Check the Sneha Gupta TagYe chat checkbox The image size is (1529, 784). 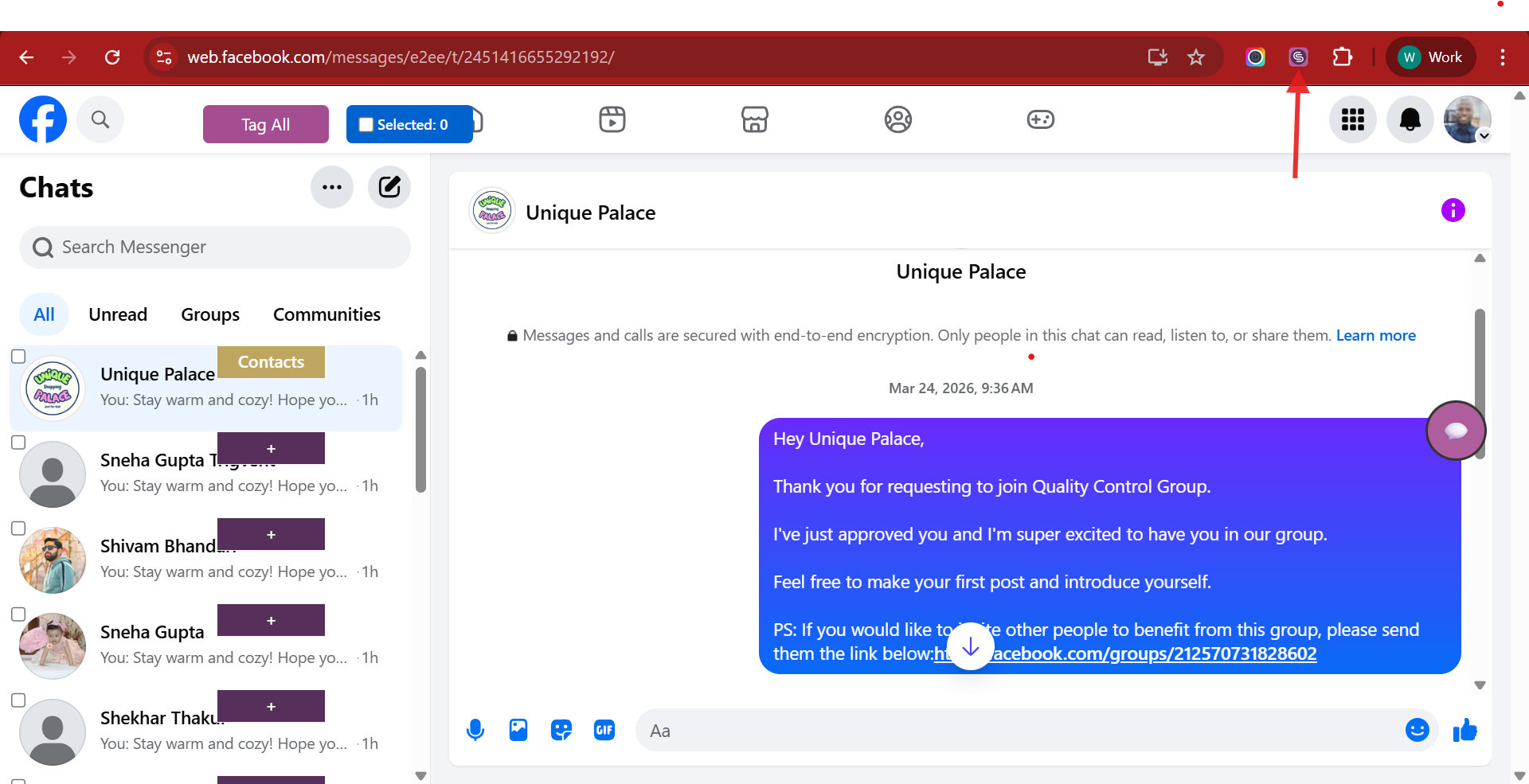pos(18,443)
